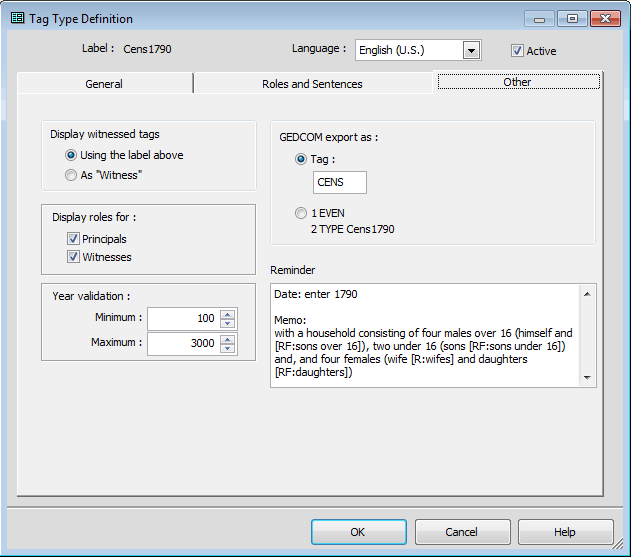
Task: Open the Language dropdown list
Action: pyautogui.click(x=472, y=50)
